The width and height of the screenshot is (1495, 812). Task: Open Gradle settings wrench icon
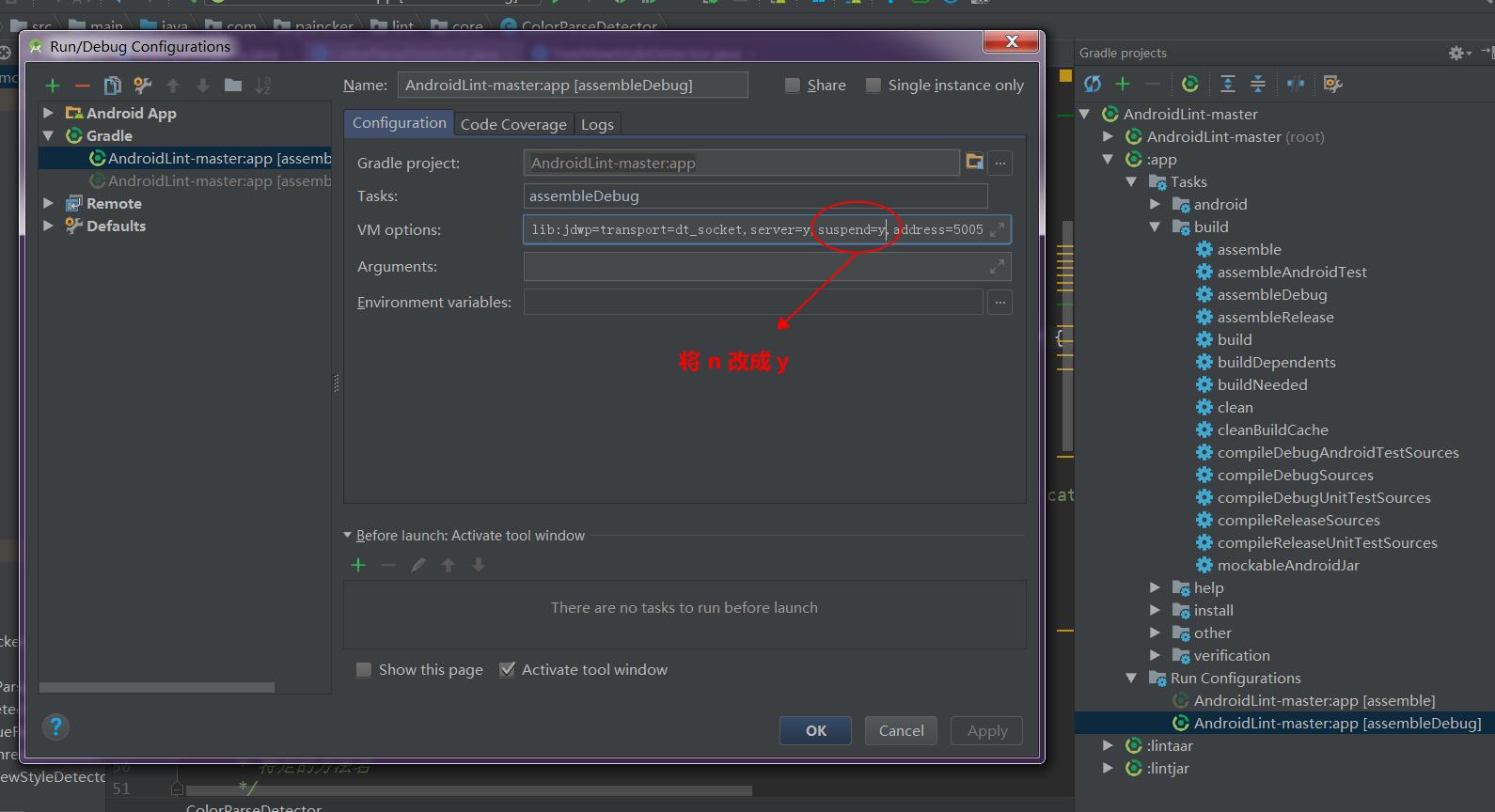(x=1333, y=84)
